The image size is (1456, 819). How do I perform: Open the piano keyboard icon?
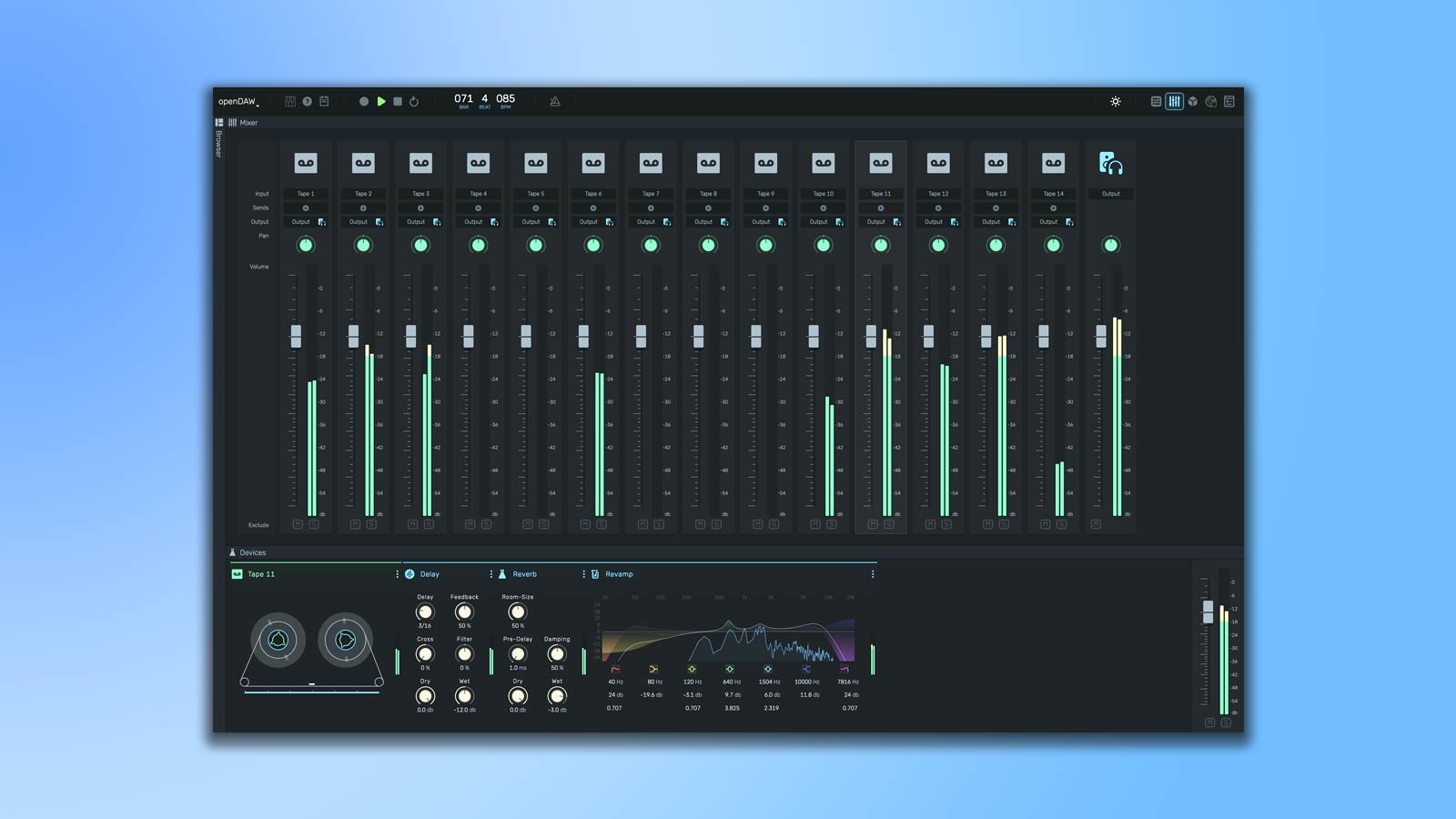pyautogui.click(x=290, y=102)
